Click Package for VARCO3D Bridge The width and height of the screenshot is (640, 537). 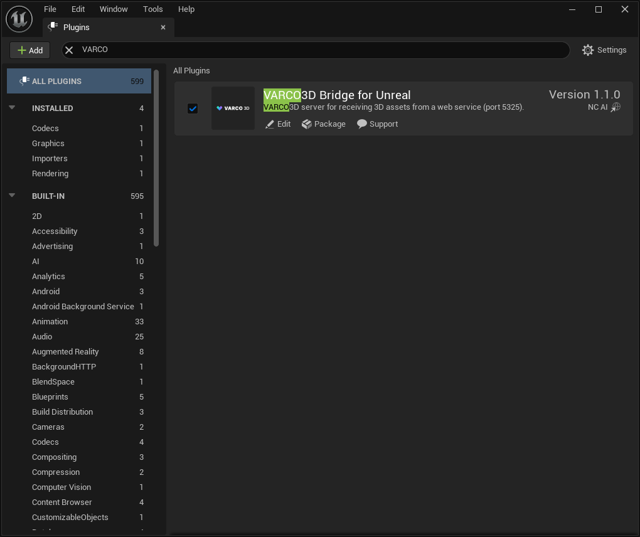tap(324, 124)
